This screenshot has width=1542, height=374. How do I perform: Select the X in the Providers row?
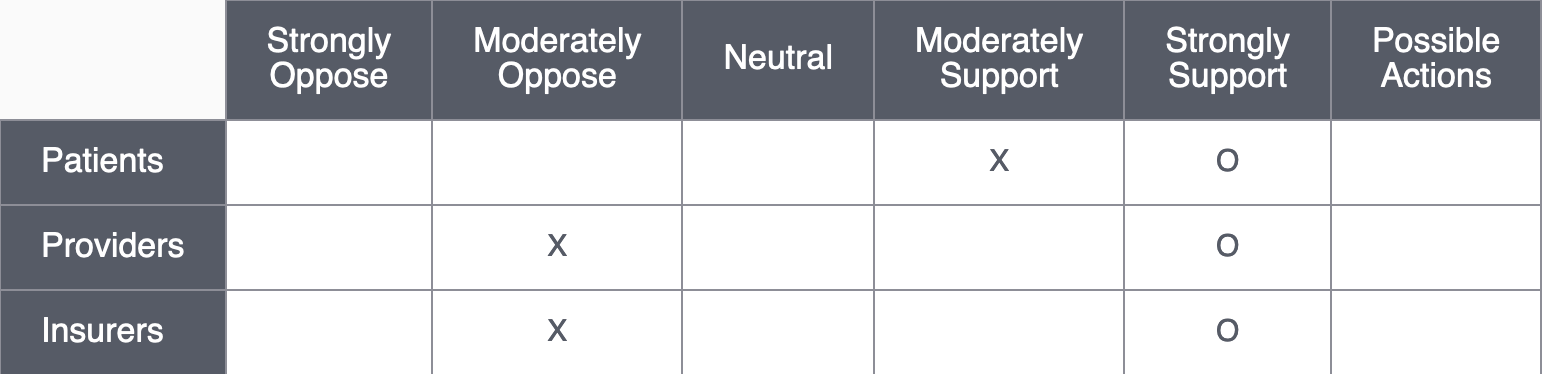point(557,246)
